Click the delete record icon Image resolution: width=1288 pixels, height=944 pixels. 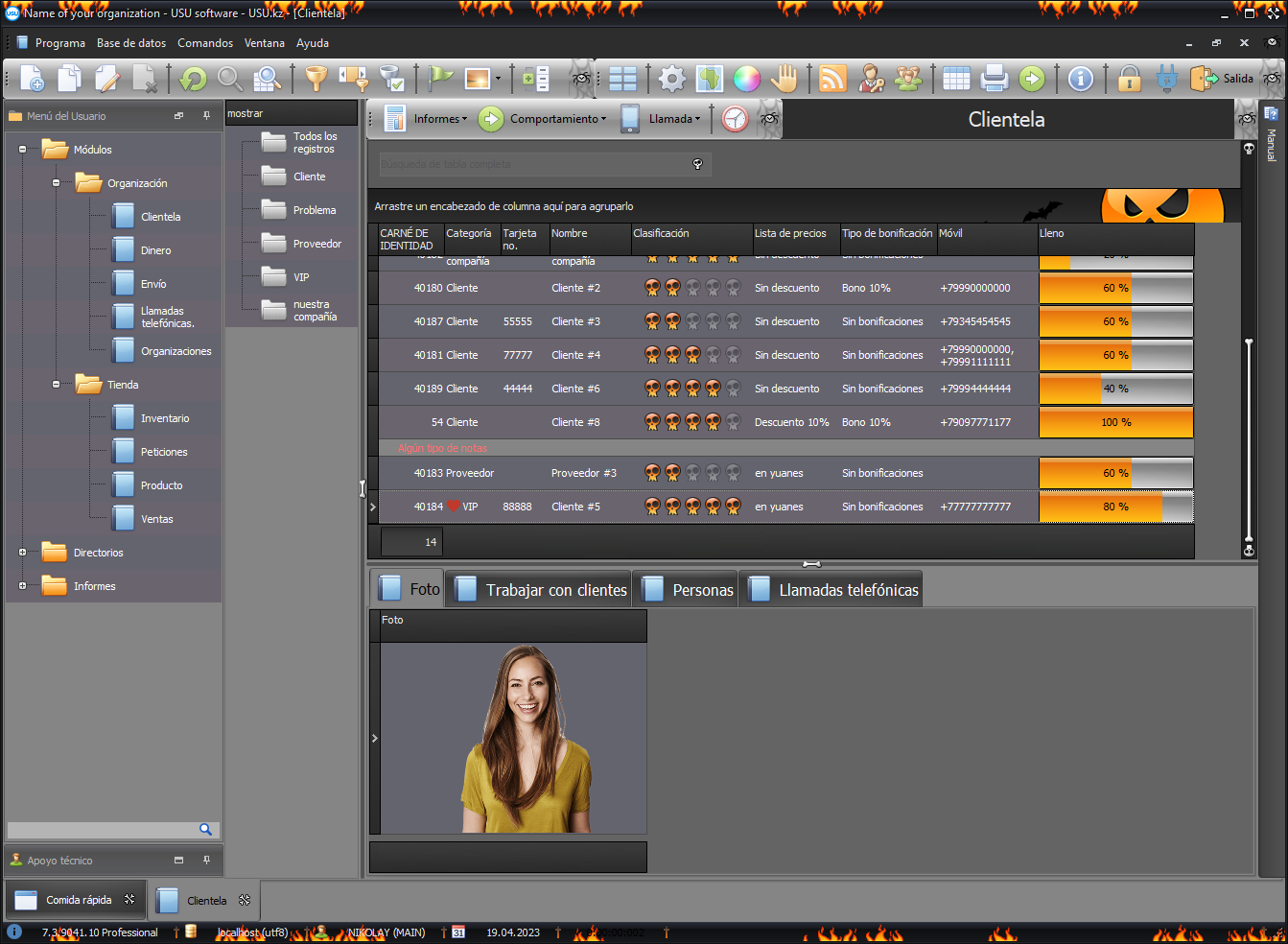coord(144,79)
